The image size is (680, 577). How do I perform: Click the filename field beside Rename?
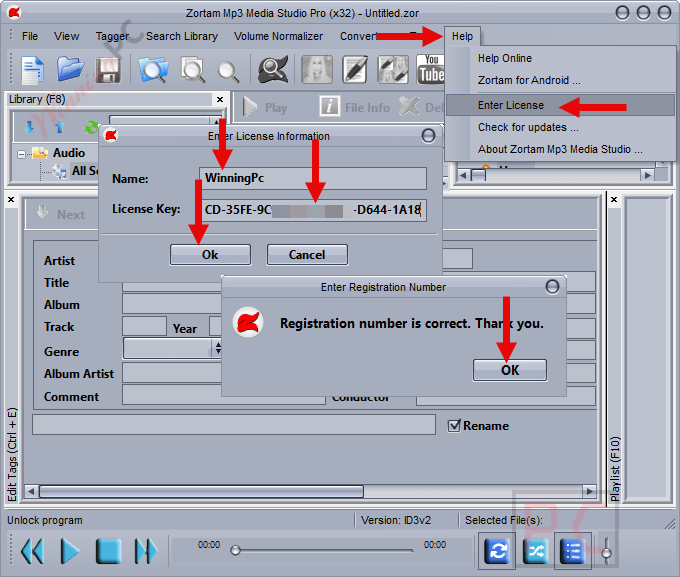tap(234, 425)
